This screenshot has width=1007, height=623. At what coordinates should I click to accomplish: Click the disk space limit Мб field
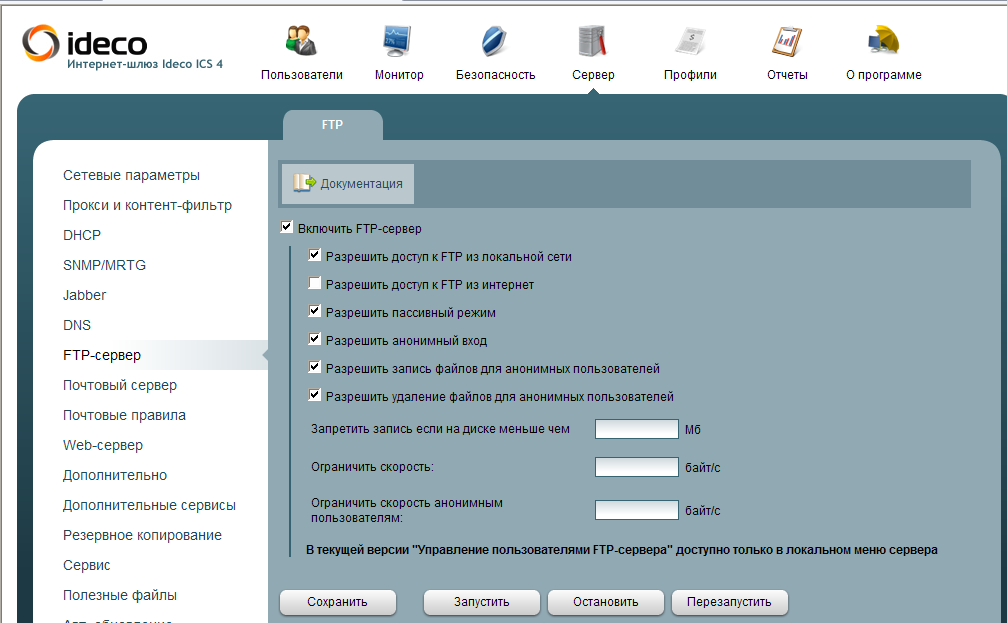tap(636, 429)
